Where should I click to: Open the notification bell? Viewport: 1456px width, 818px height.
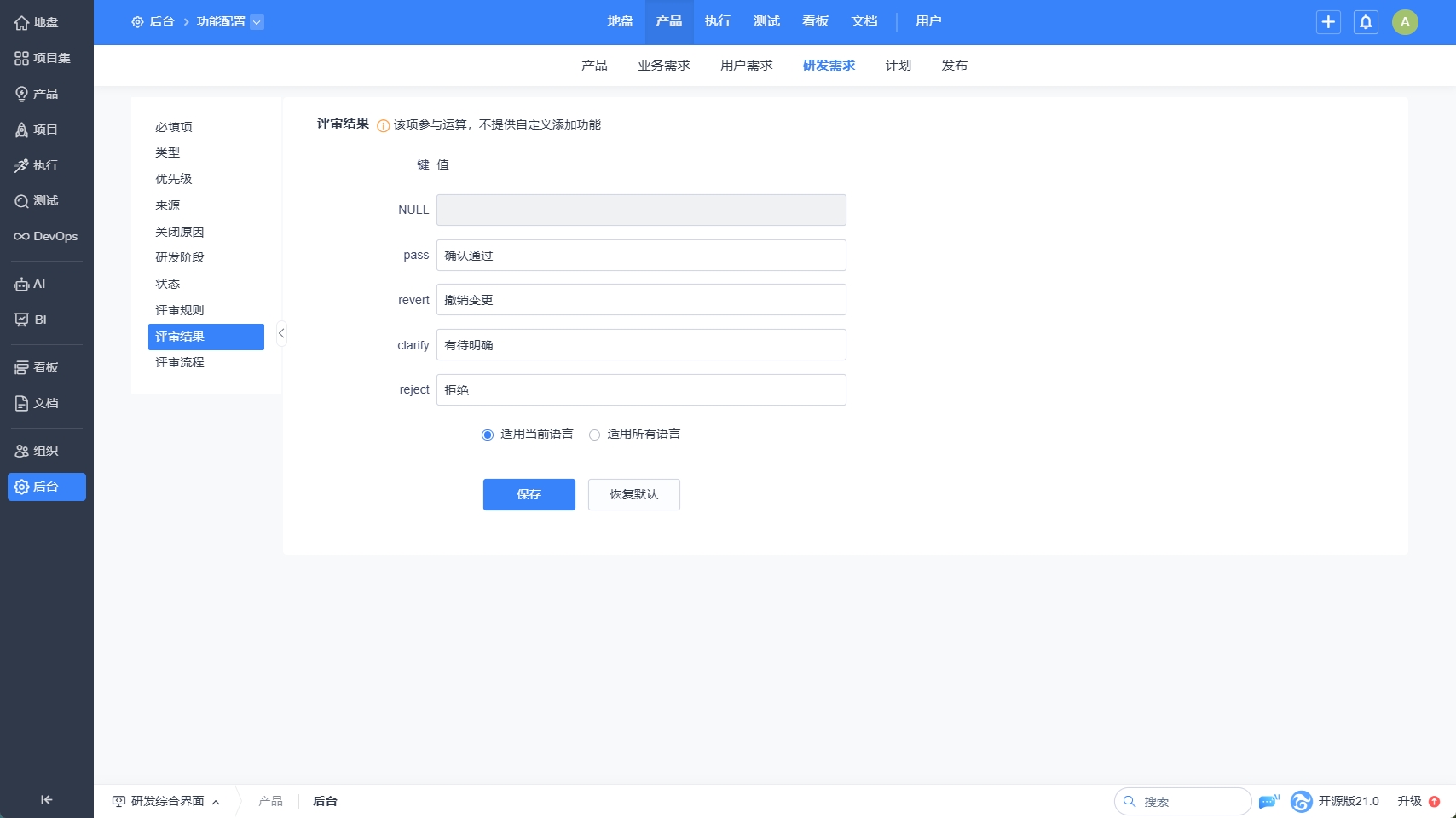[x=1366, y=22]
